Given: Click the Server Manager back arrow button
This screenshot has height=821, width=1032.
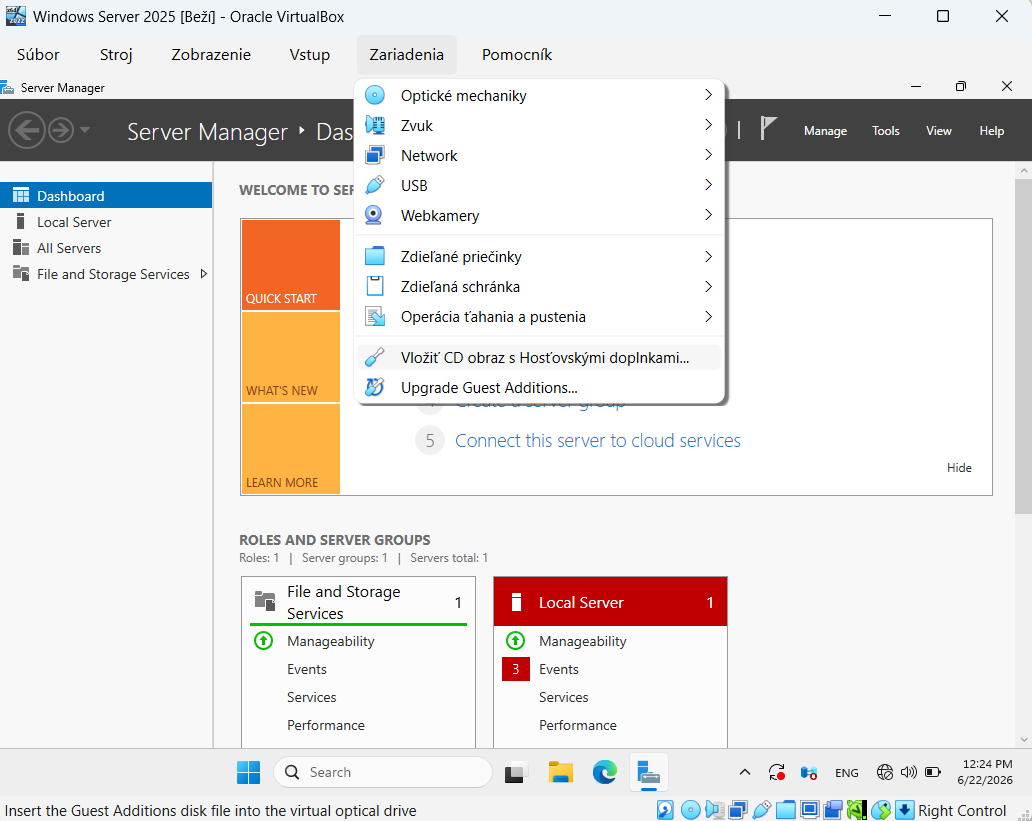Looking at the screenshot, I should coord(26,130).
